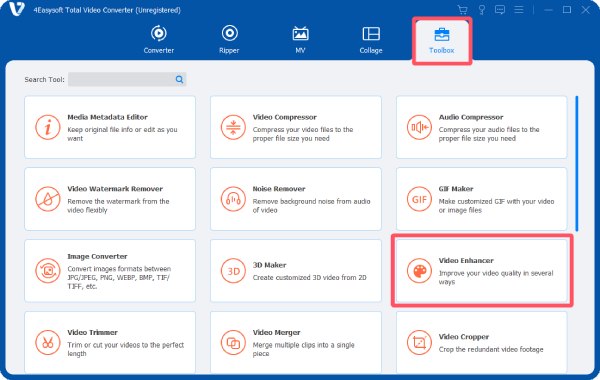The width and height of the screenshot is (600, 380).
Task: Click the 3D Maker icon
Action: [233, 271]
